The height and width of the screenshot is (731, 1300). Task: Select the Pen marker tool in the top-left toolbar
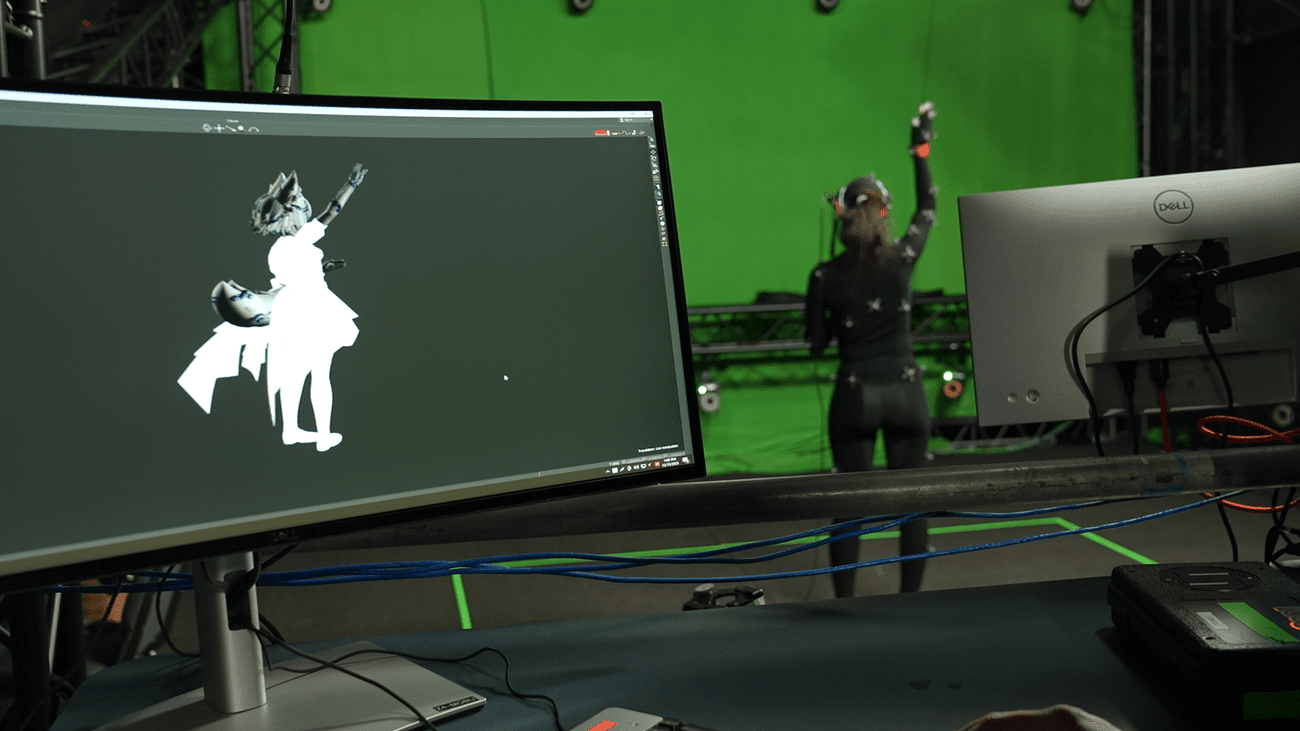230,130
